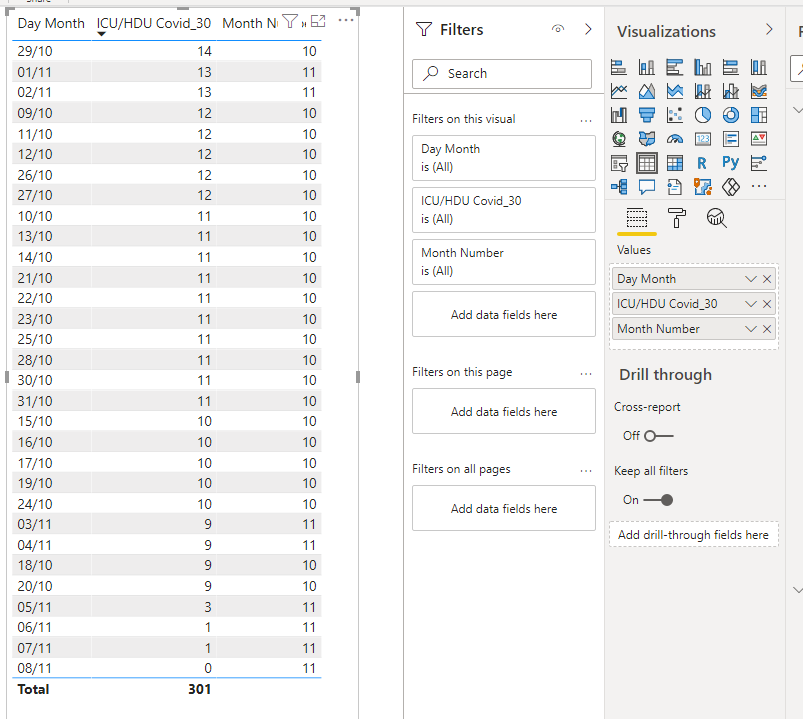
Task: Click Add data fields under this visual
Action: (504, 314)
